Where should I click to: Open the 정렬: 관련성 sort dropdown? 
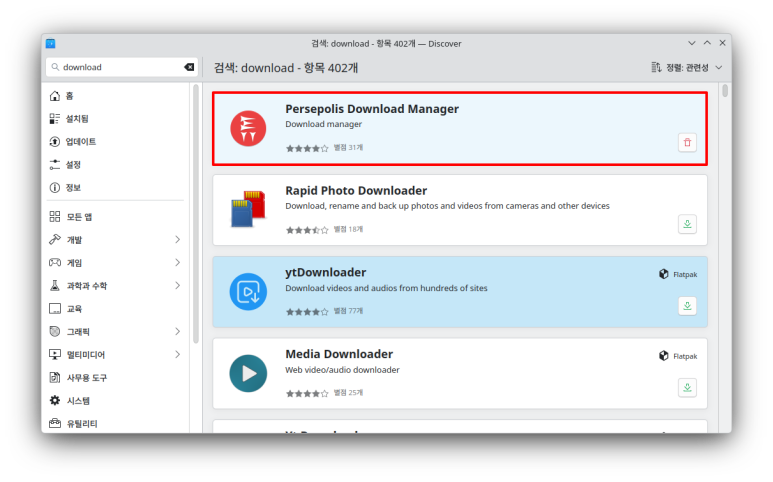click(687, 68)
